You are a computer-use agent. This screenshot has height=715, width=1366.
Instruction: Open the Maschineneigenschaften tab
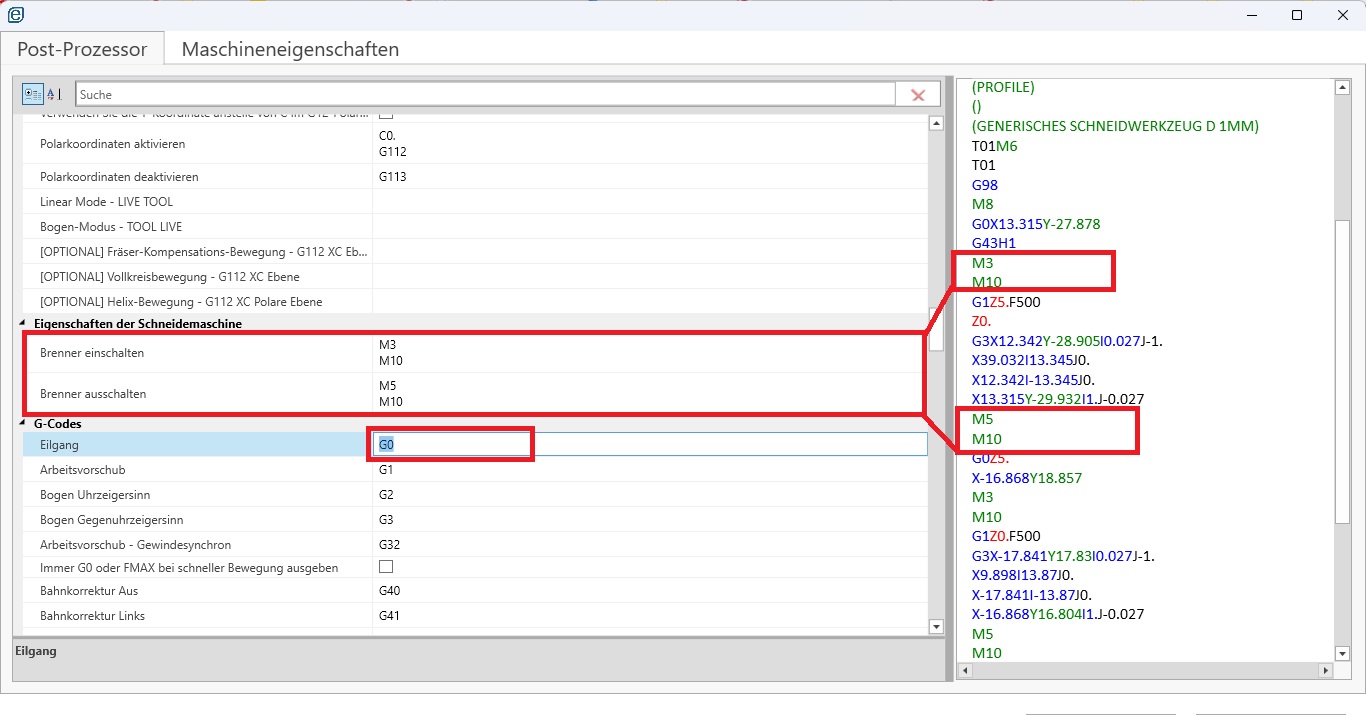tap(290, 49)
